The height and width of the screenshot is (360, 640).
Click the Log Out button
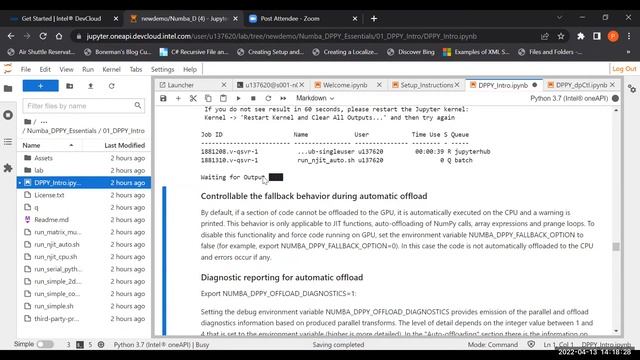624,69
